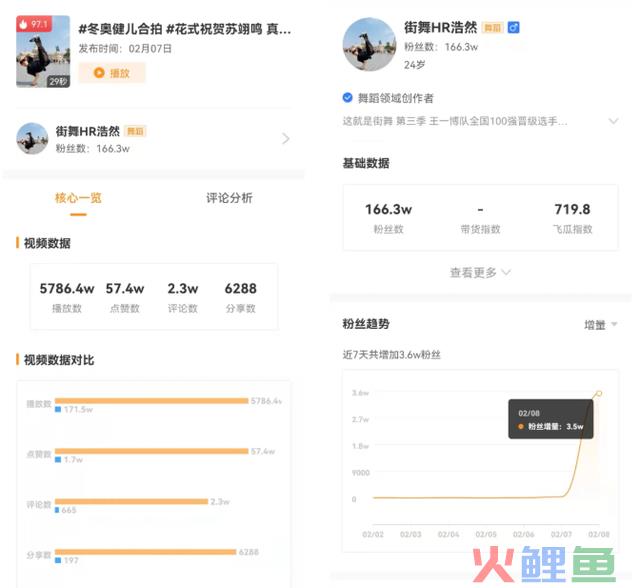Screen dimensions: 640x588
Task: Click the 近7天共增加3.6w粉丝 summary text
Action: [x=391, y=355]
